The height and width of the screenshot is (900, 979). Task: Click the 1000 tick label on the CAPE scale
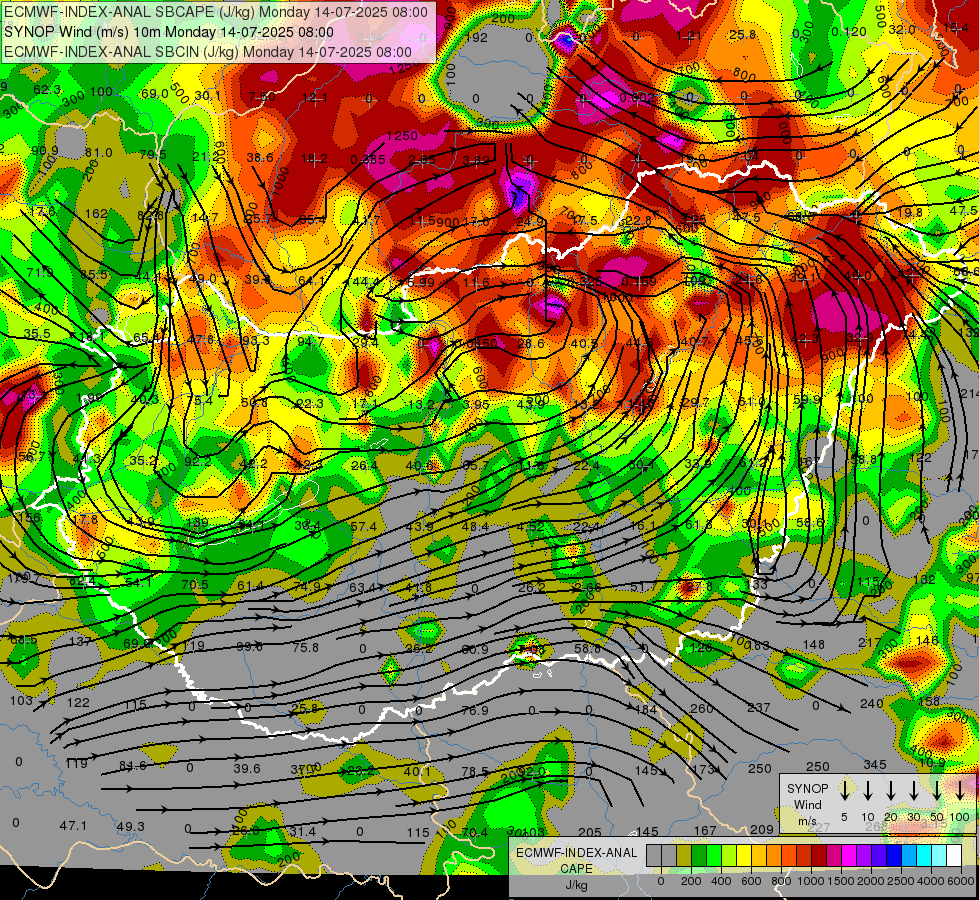pos(811,881)
